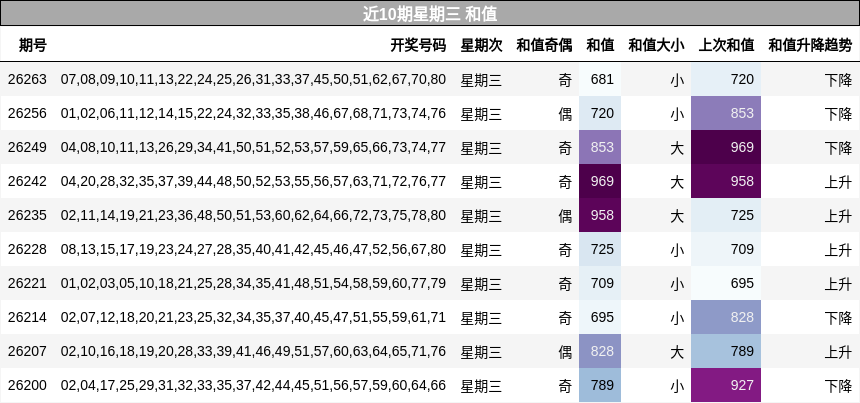Click 上次和值 cell 969 in row 26249

[x=726, y=147]
